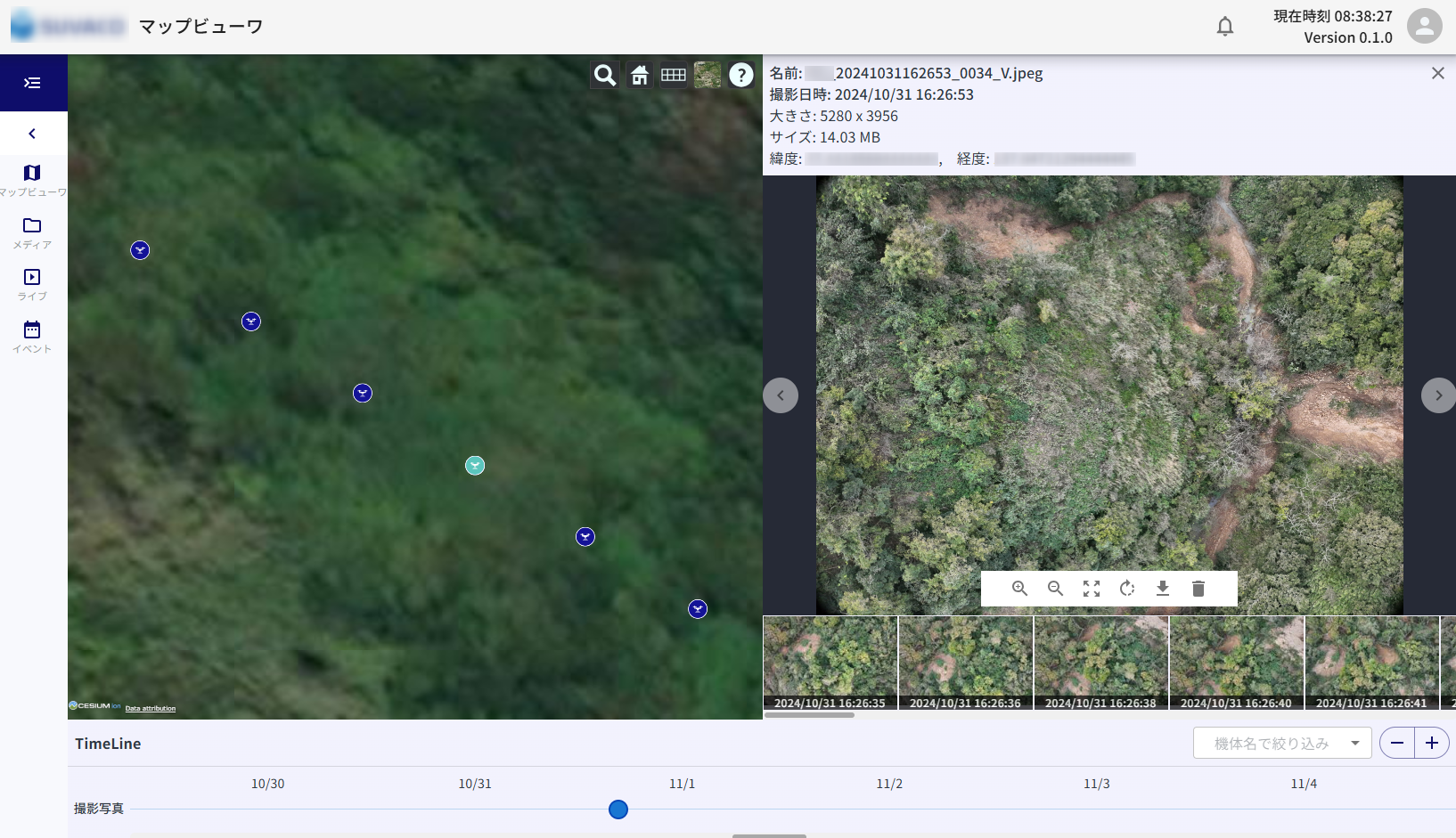
Task: Click the 10/30 date label on timeline
Action: (x=268, y=784)
